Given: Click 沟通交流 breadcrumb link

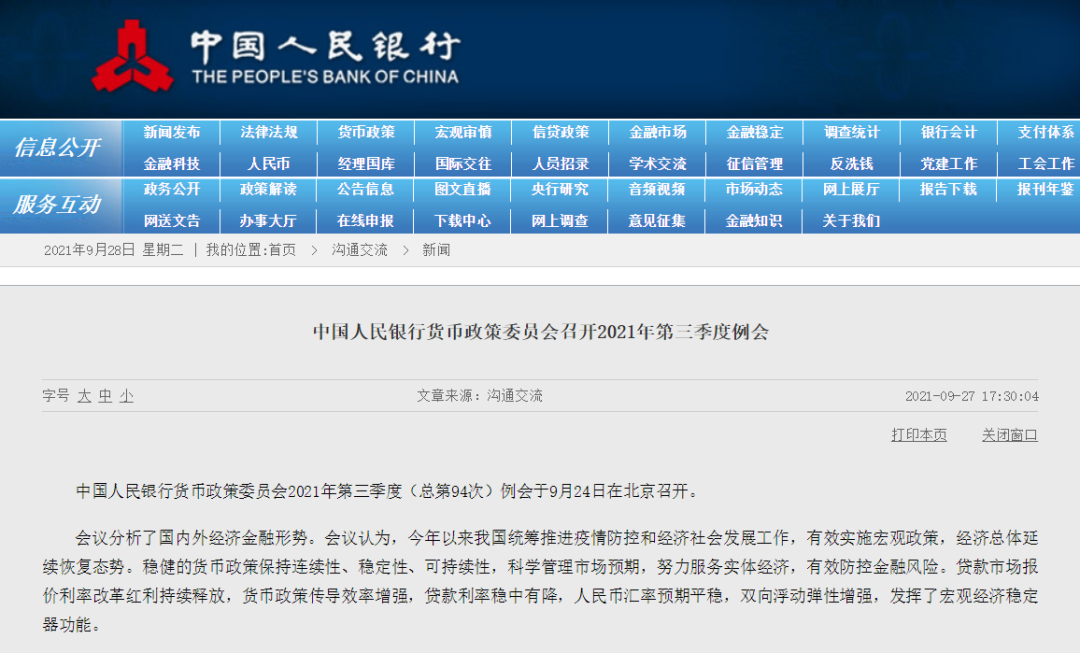Looking at the screenshot, I should pyautogui.click(x=360, y=250).
